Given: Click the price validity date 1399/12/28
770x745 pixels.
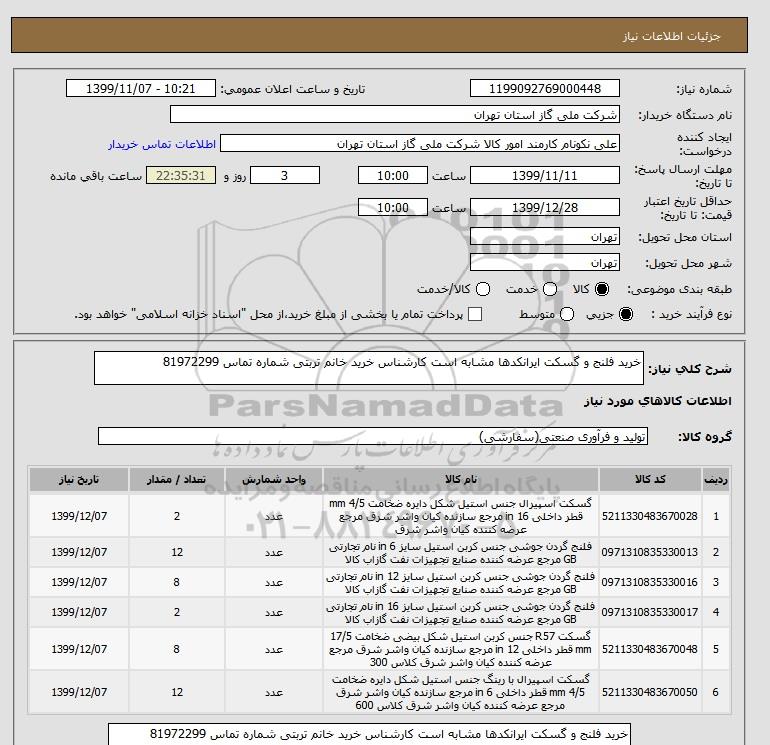Looking at the screenshot, I should (x=545, y=208).
